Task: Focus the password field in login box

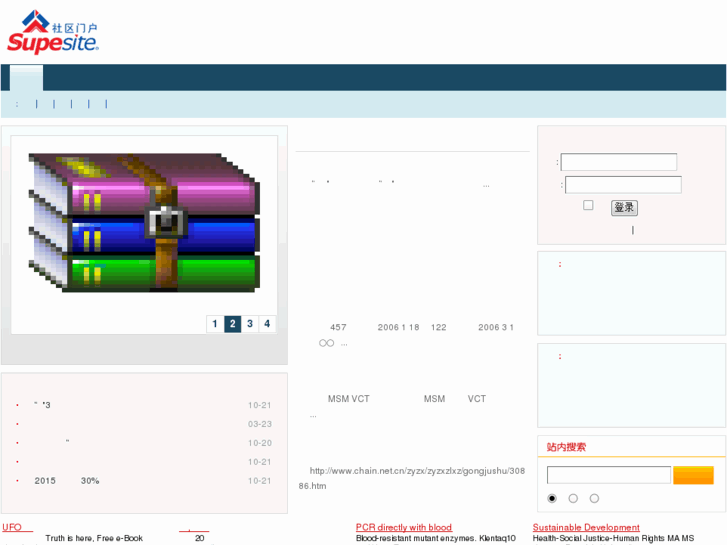Action: pos(623,185)
